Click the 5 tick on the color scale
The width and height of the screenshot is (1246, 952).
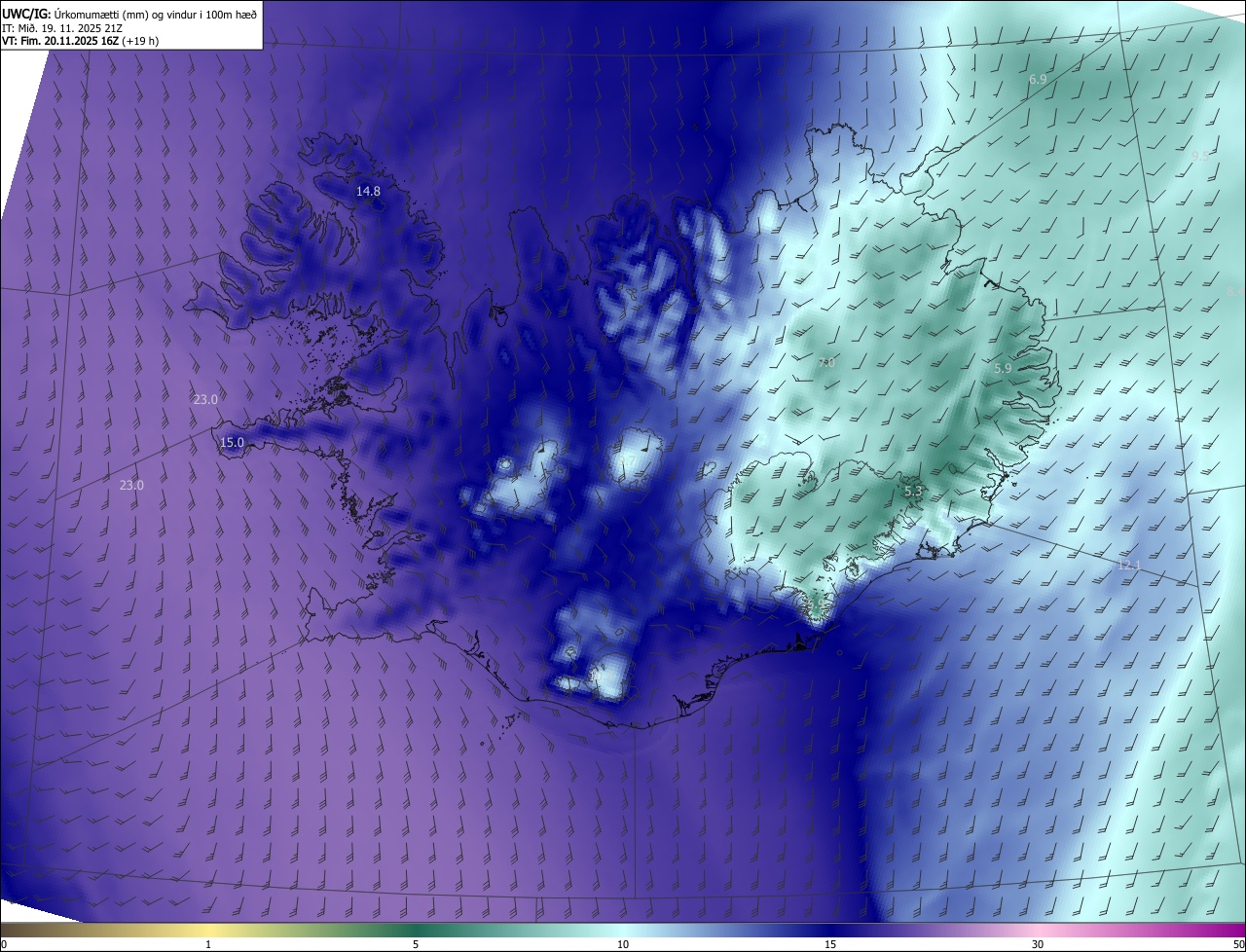pyautogui.click(x=416, y=944)
